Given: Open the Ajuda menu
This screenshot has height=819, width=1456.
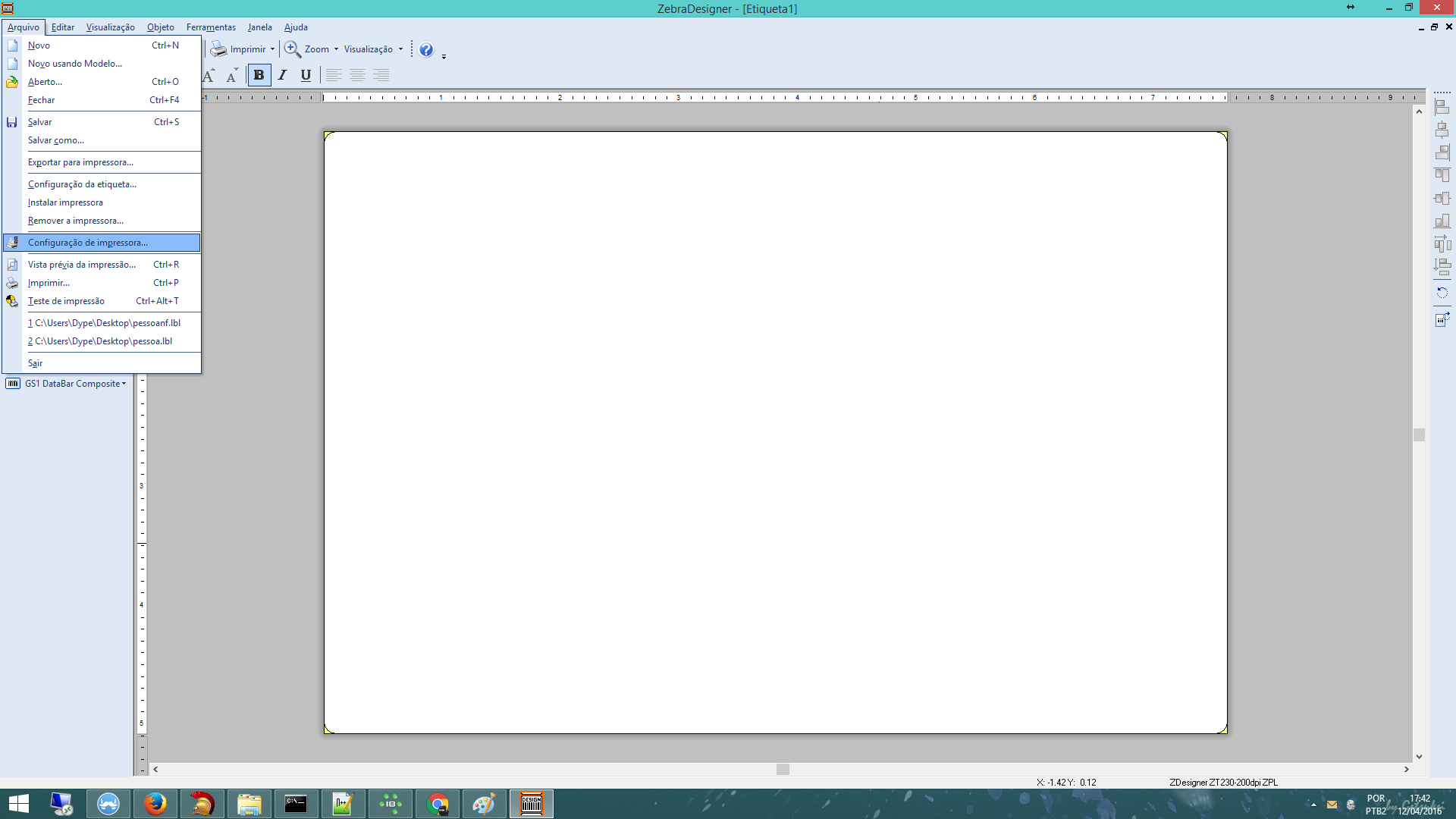Looking at the screenshot, I should point(296,27).
